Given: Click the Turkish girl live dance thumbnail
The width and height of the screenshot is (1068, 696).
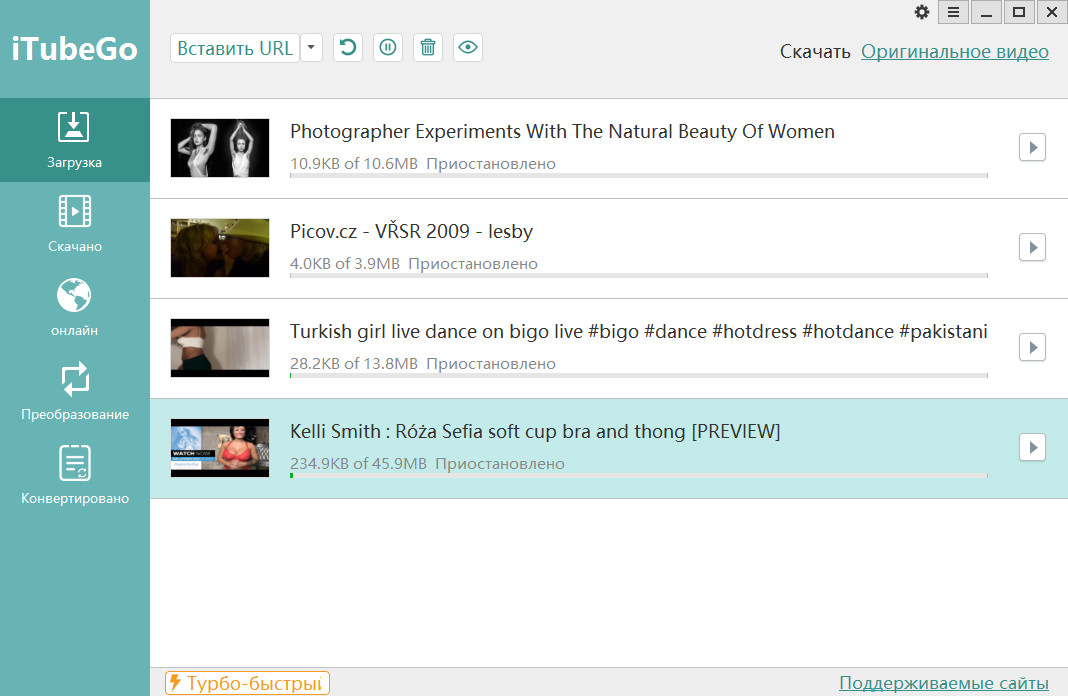Looking at the screenshot, I should [x=220, y=348].
